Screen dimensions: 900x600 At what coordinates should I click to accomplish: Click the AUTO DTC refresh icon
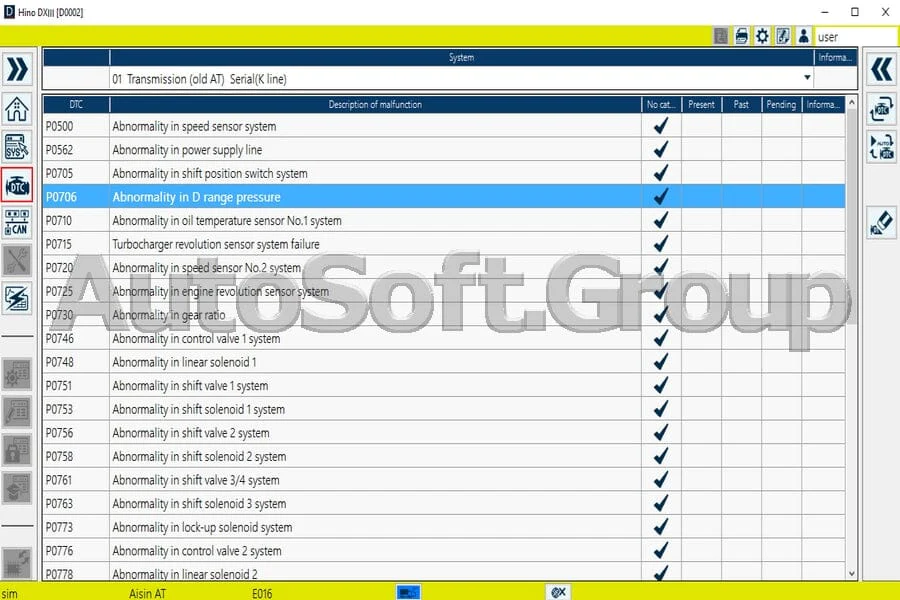click(x=882, y=147)
